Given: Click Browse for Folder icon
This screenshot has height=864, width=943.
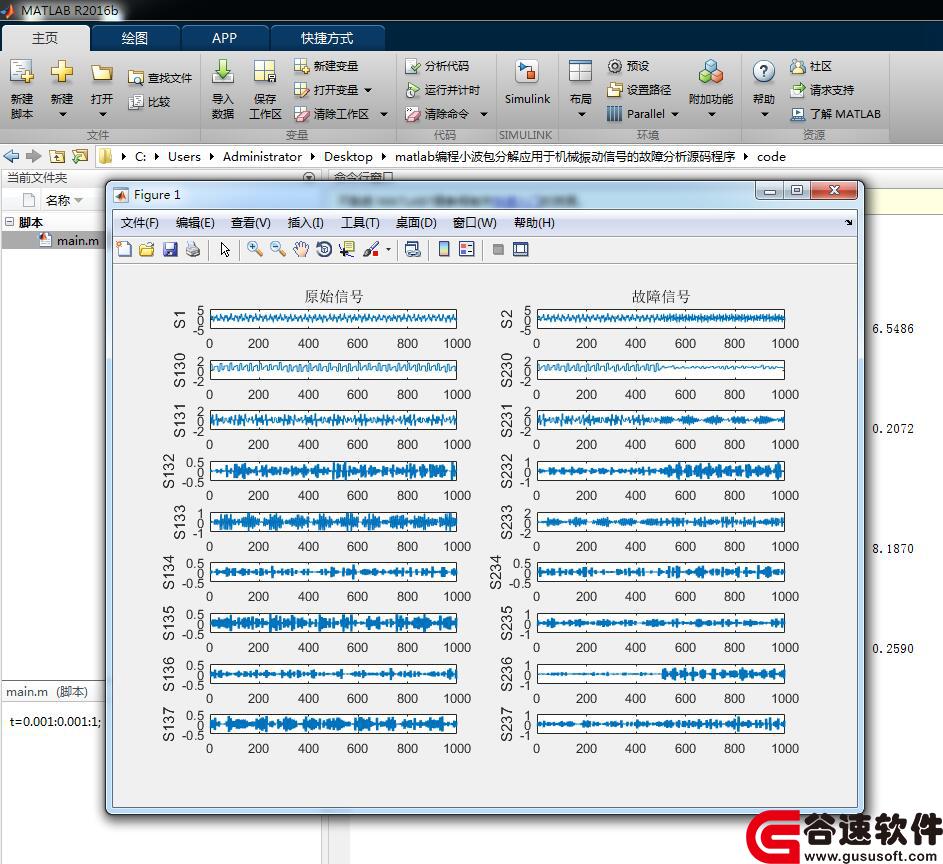Looking at the screenshot, I should [79, 156].
